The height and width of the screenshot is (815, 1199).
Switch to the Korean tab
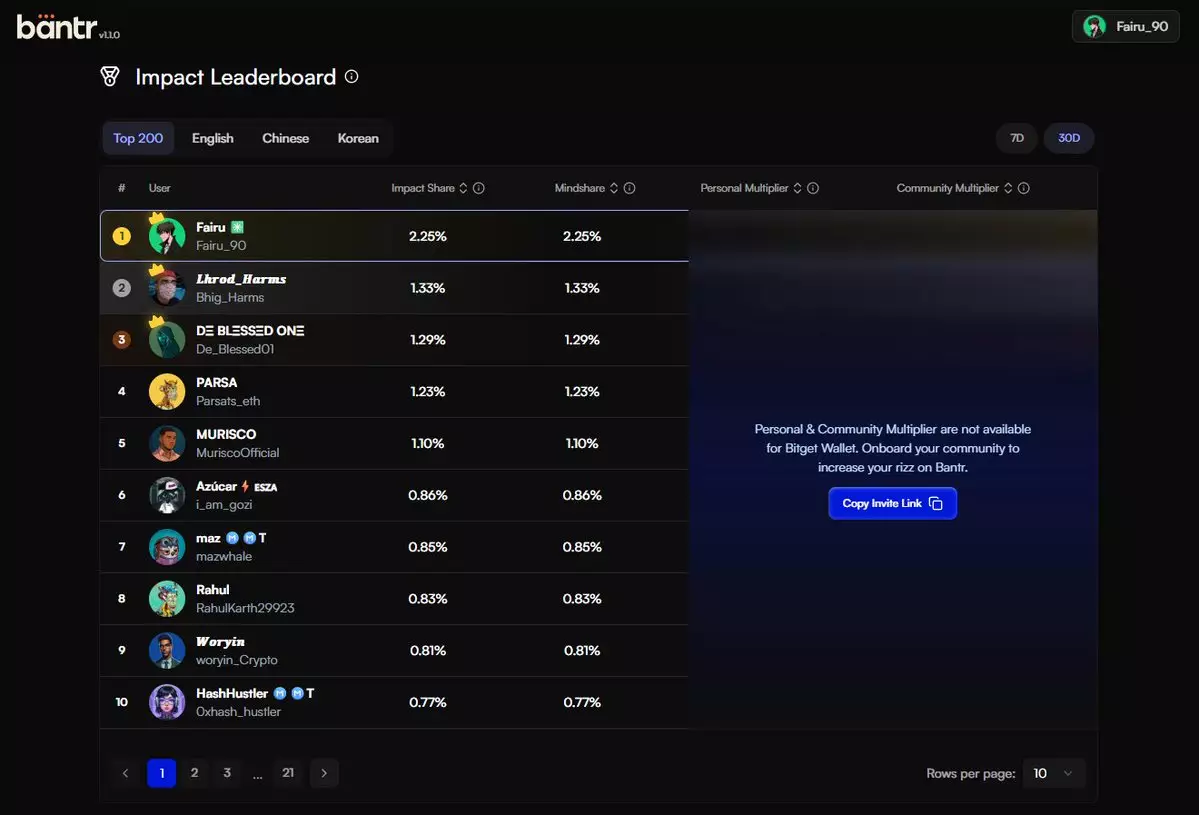click(x=358, y=138)
